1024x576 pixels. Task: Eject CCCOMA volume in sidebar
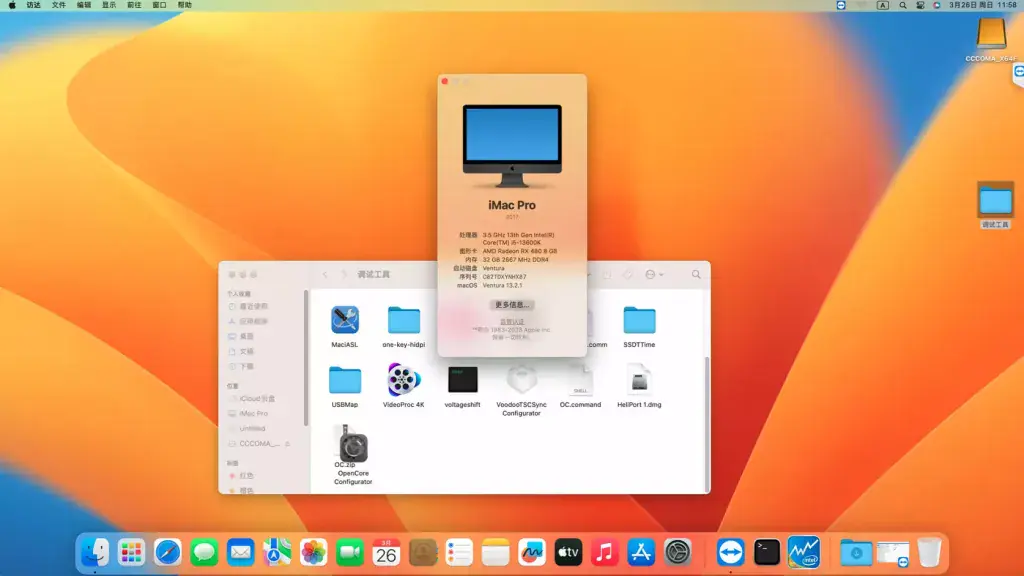pos(288,443)
